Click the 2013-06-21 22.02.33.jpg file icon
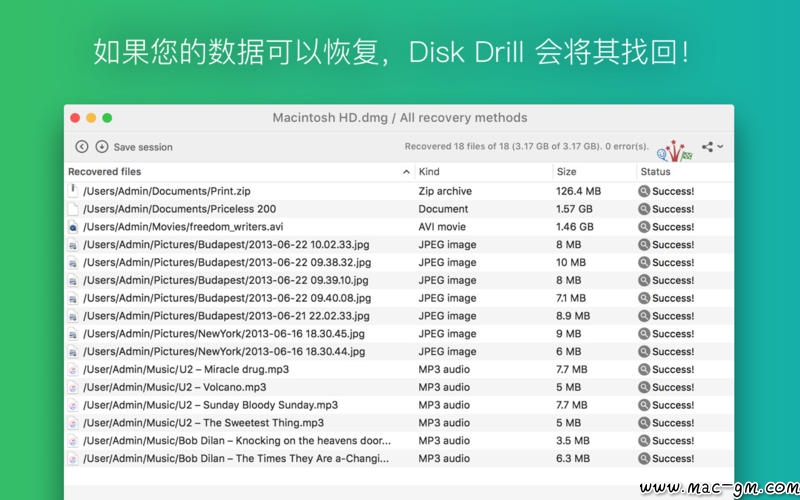 pyautogui.click(x=73, y=316)
